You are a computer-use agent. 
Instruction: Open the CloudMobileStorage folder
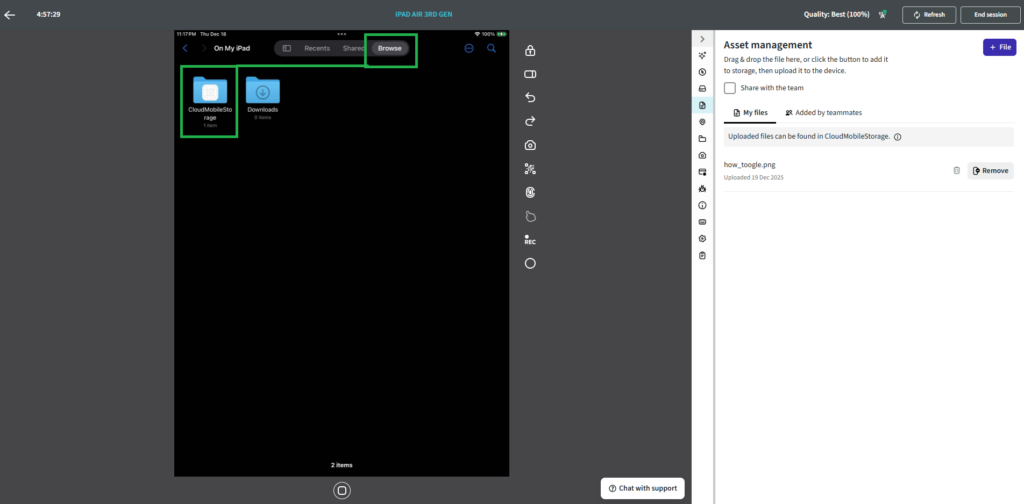coord(209,98)
